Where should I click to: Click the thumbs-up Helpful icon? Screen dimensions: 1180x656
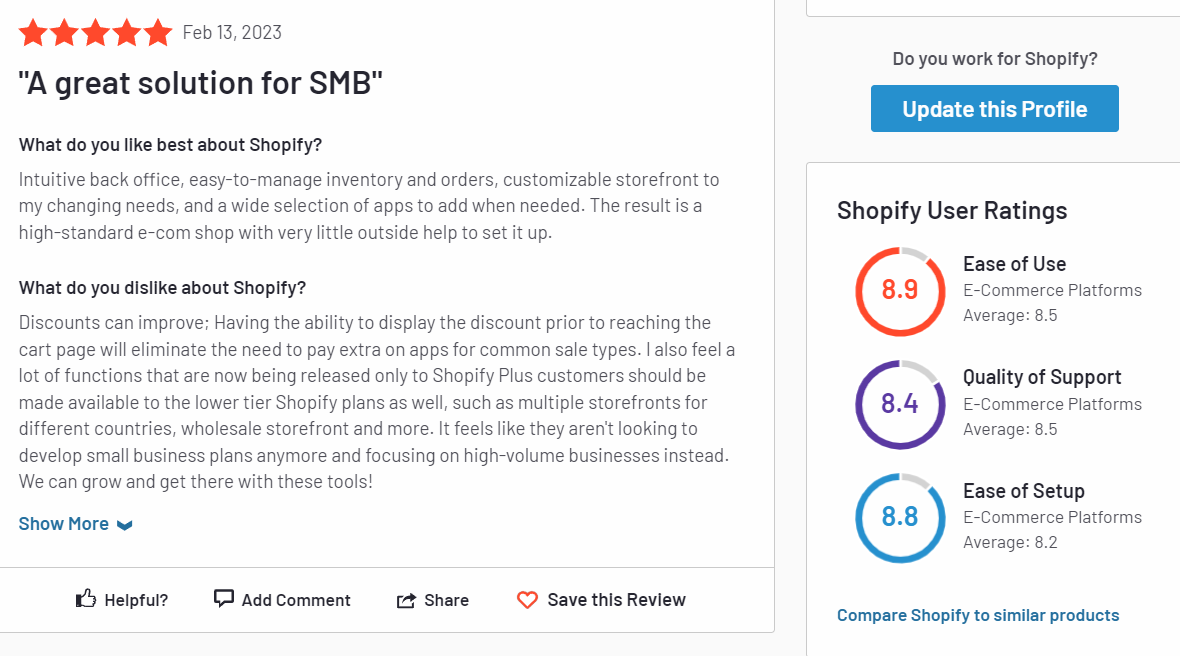click(86, 599)
